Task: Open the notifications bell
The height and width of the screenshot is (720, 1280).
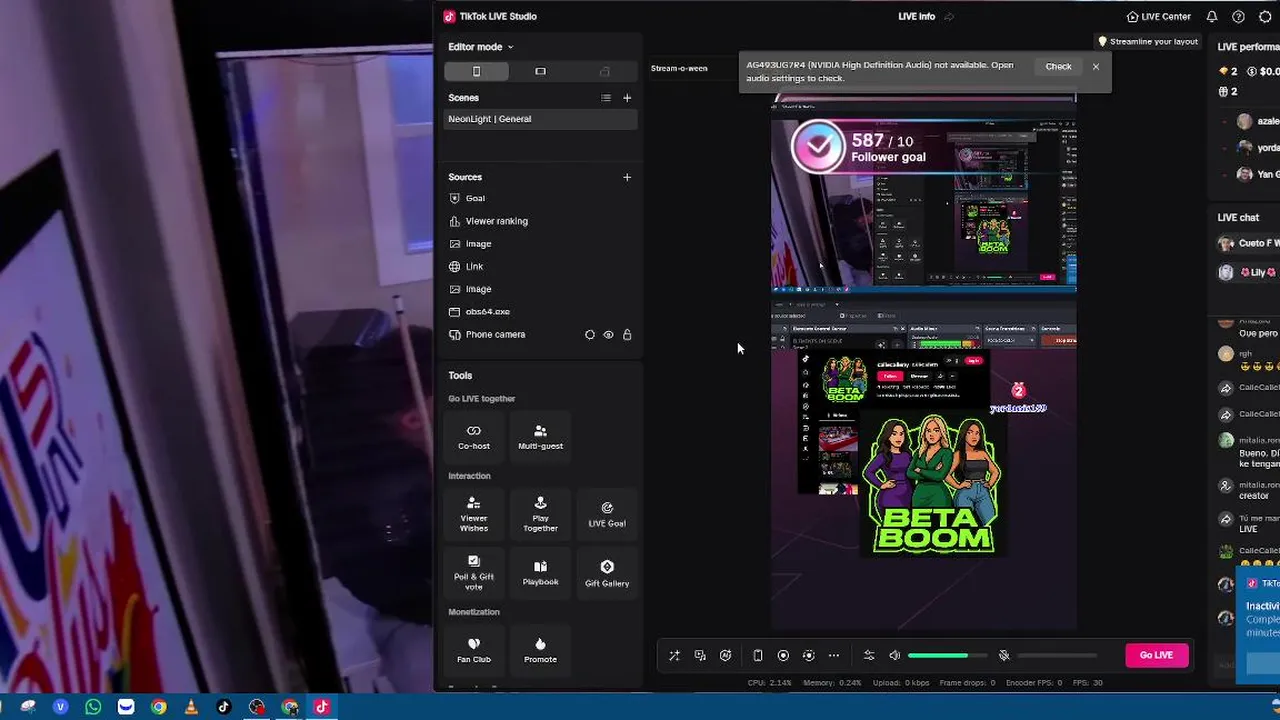Action: [1212, 17]
